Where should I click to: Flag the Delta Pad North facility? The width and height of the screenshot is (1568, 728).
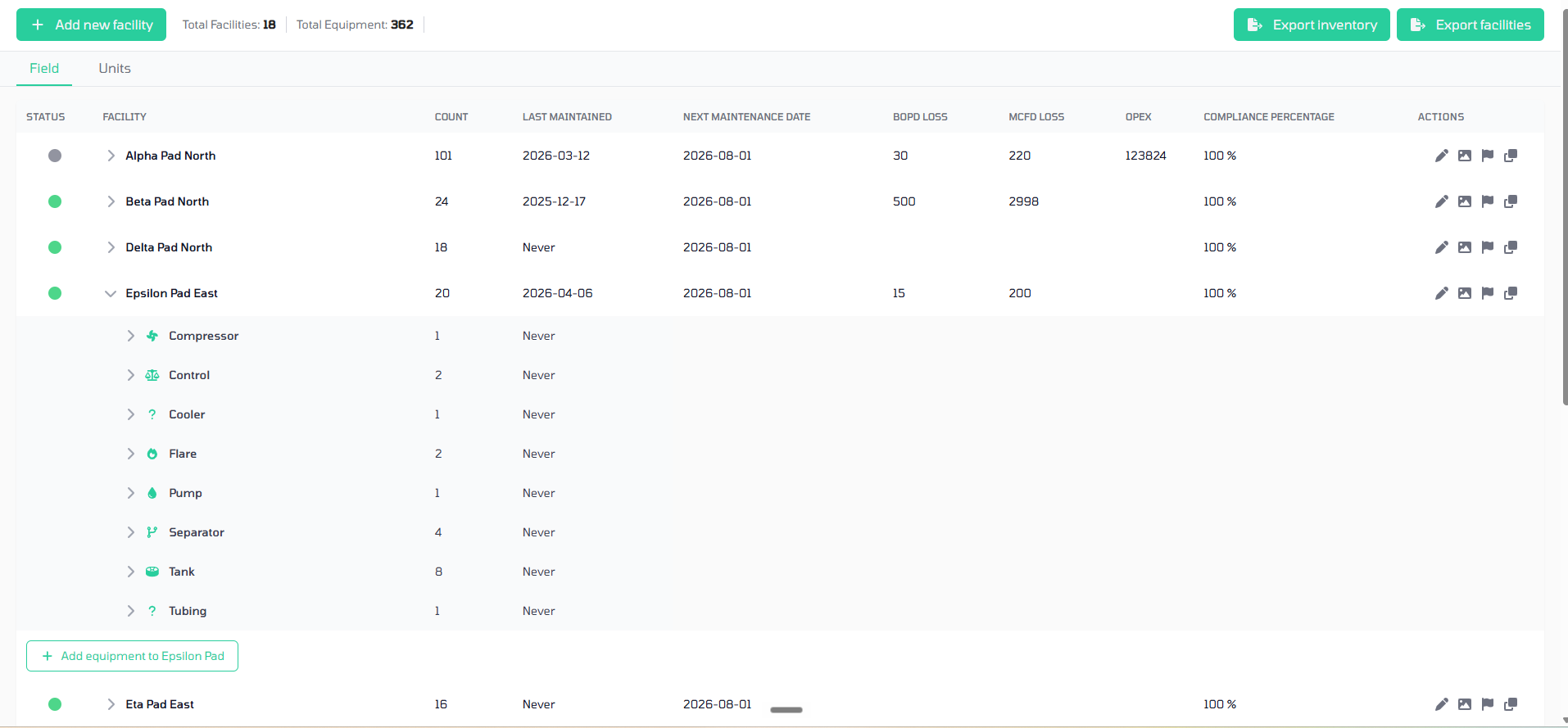coord(1488,247)
